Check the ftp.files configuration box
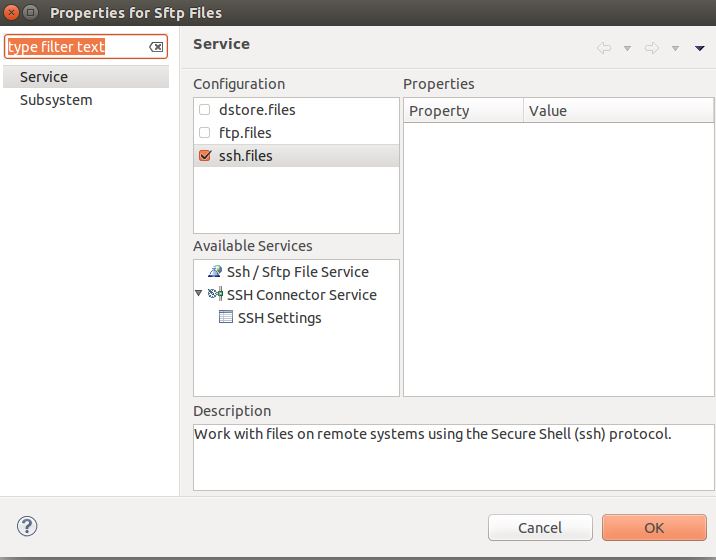The width and height of the screenshot is (716, 560). [x=205, y=133]
